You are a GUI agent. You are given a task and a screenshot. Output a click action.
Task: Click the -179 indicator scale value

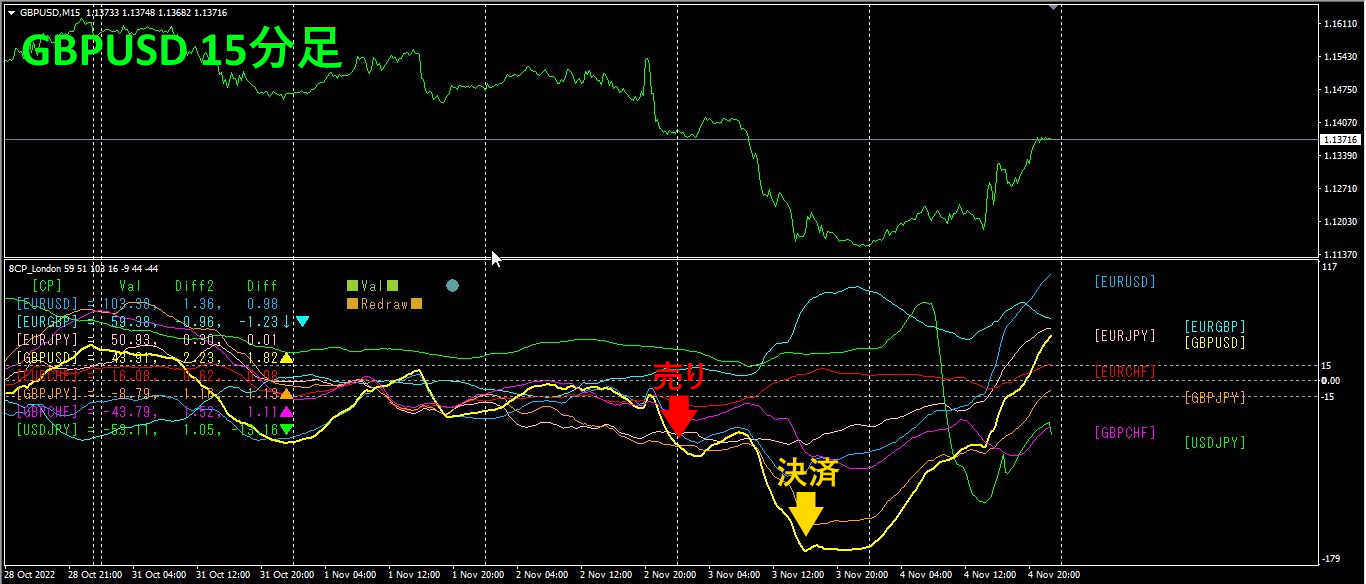(x=1331, y=559)
